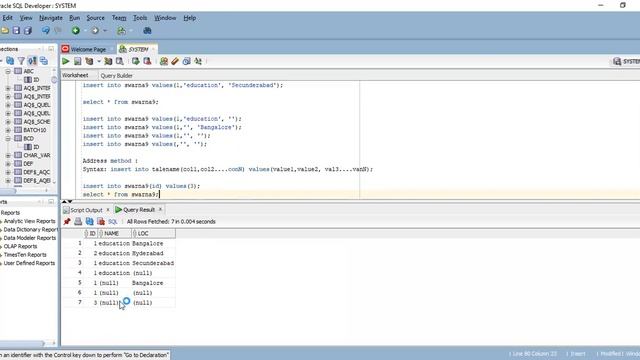
Task: Click the refresh icon in Query Result toolbar
Action: pyautogui.click(x=89, y=222)
